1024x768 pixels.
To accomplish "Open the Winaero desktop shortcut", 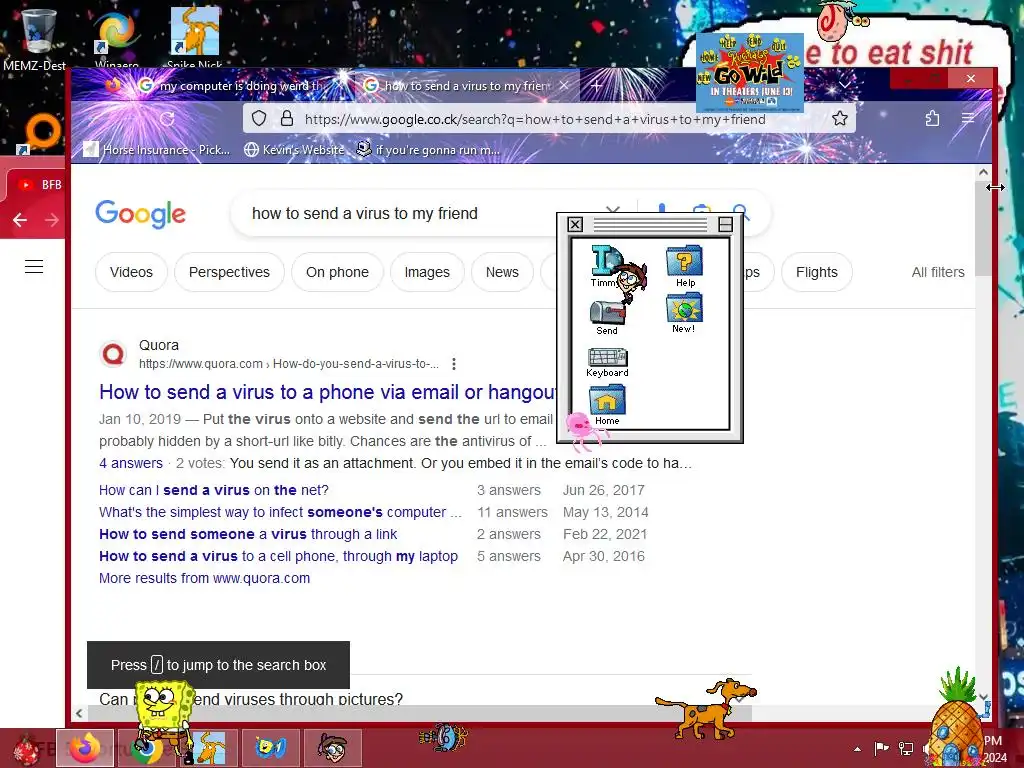I will tap(116, 38).
